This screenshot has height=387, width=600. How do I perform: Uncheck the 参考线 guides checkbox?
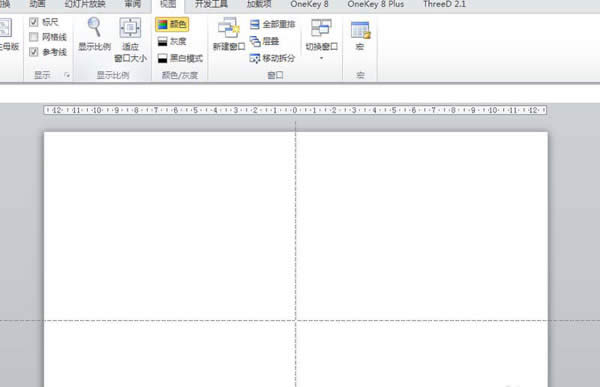[34, 52]
